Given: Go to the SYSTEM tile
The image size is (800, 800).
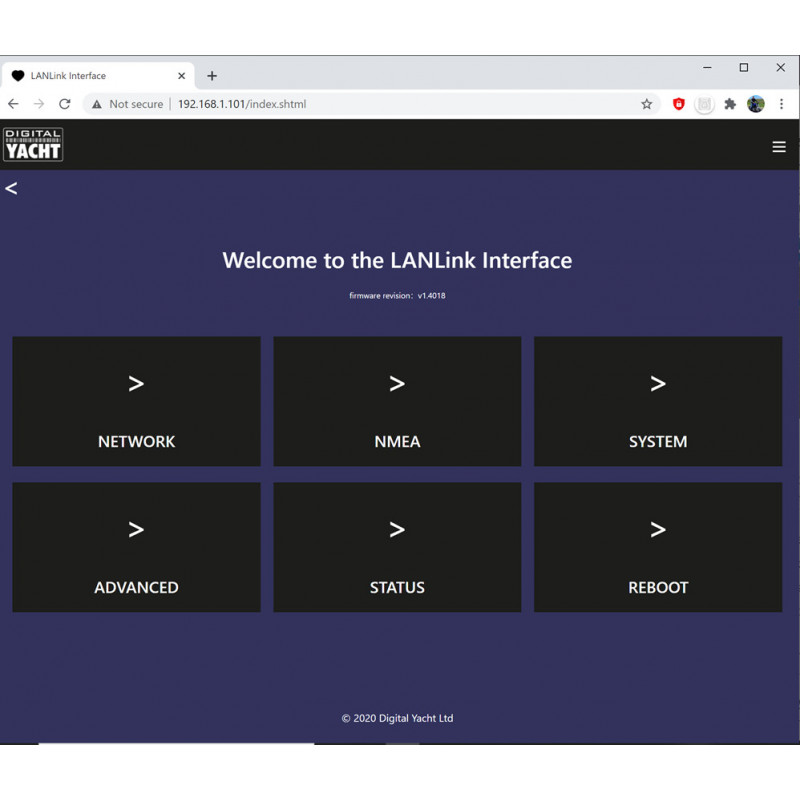Looking at the screenshot, I should [658, 401].
